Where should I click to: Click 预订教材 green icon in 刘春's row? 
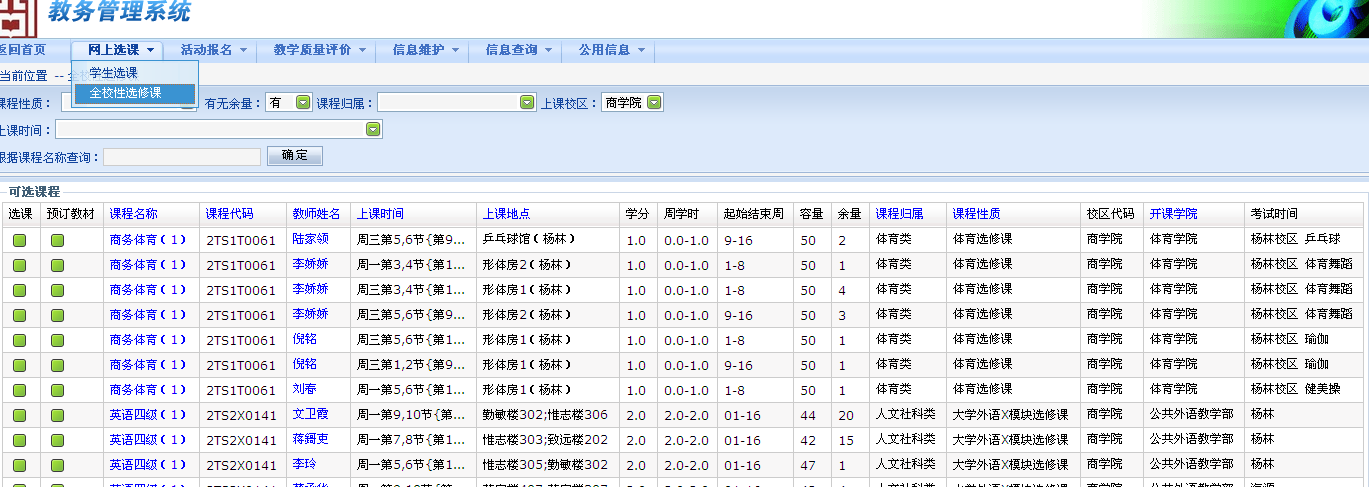[x=58, y=390]
